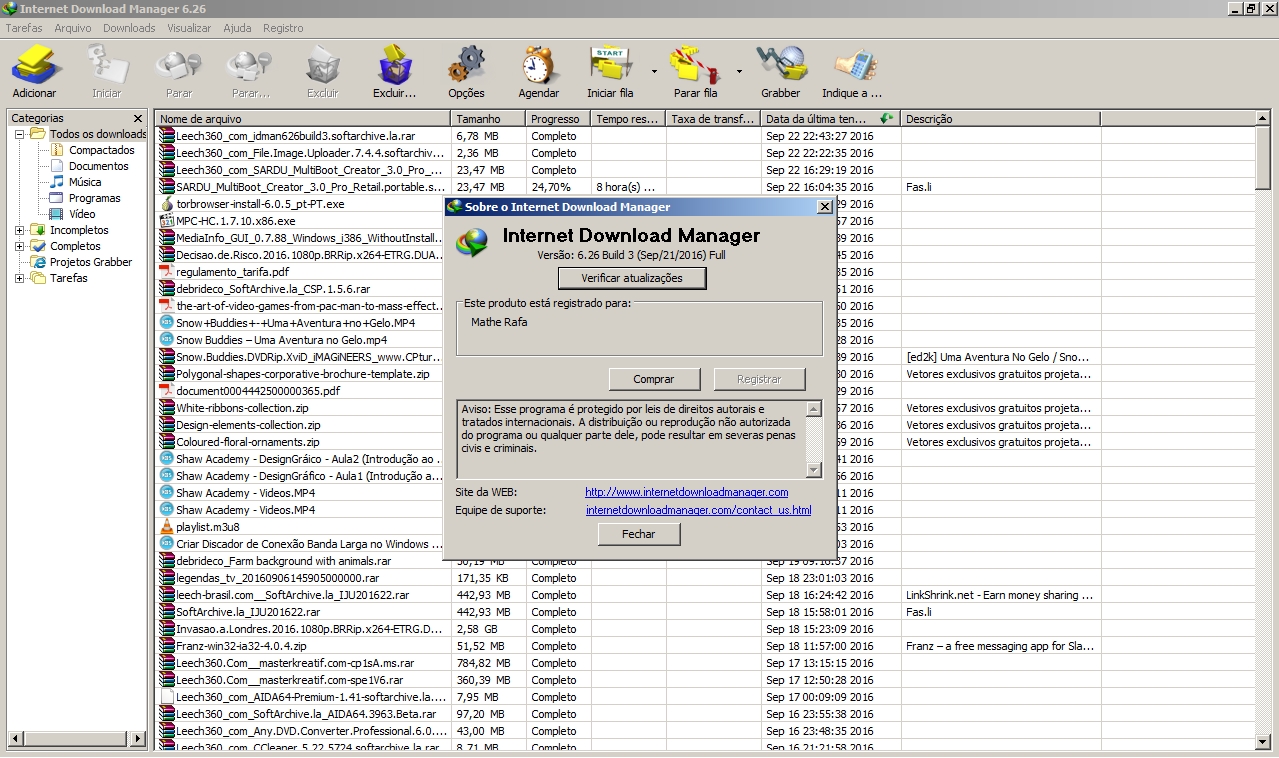1279x758 pixels.
Task: Select the Documentos category
Action: point(98,166)
